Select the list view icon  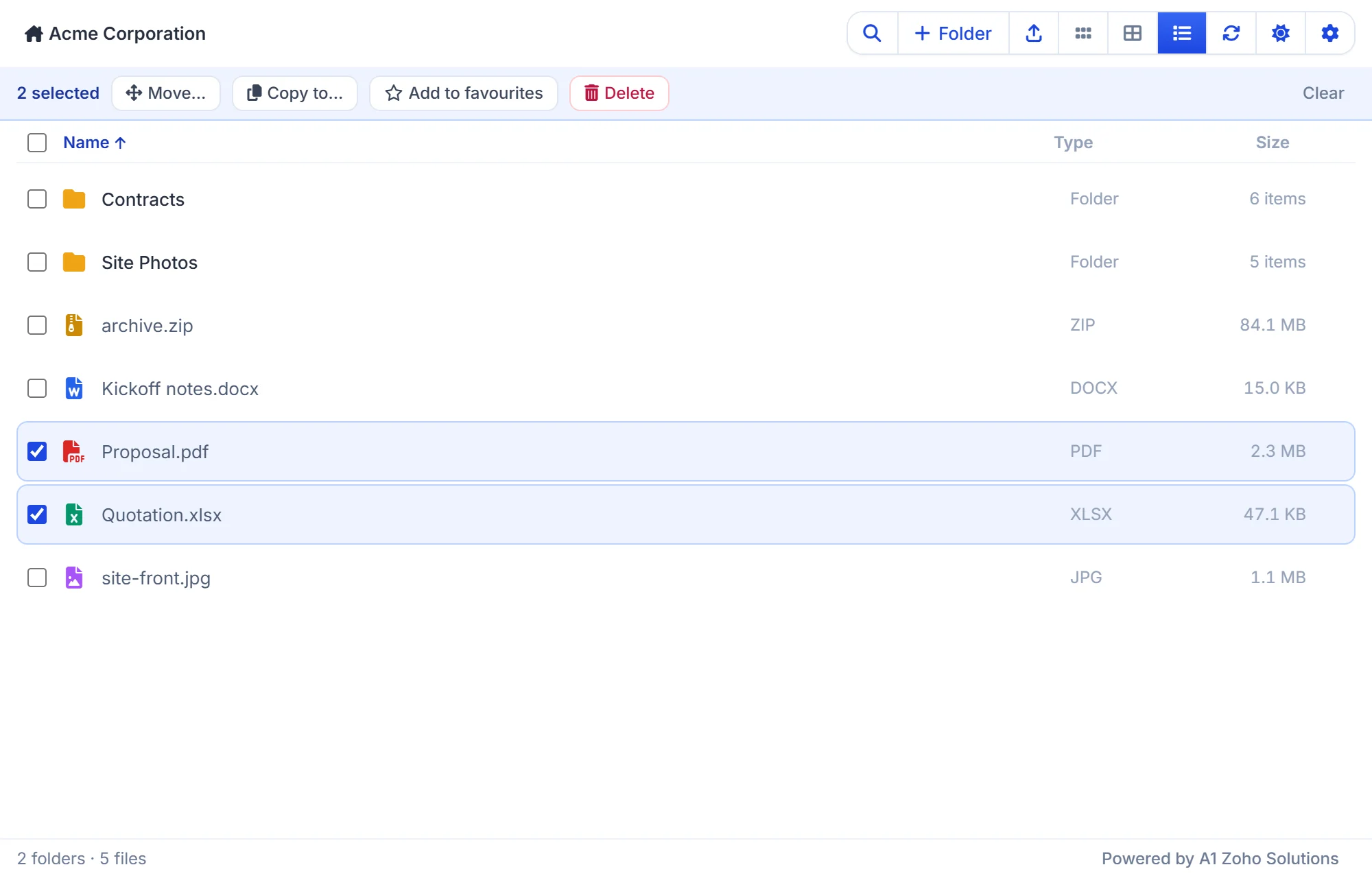click(1182, 33)
